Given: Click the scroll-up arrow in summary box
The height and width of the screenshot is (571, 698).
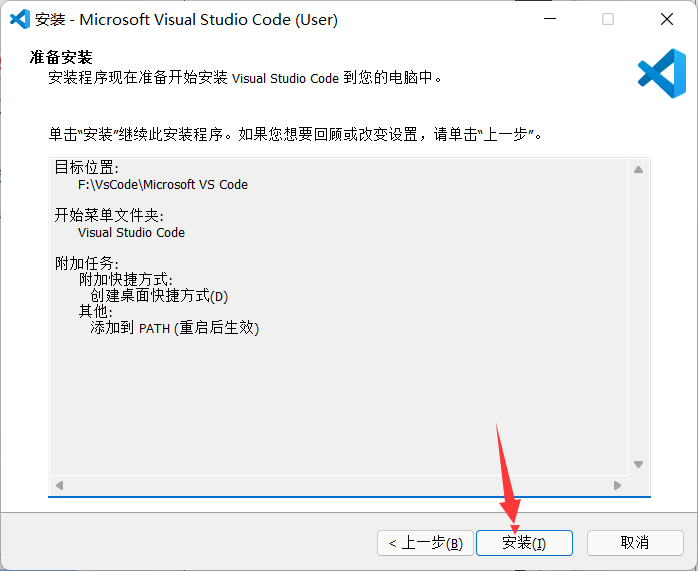Looking at the screenshot, I should (638, 170).
